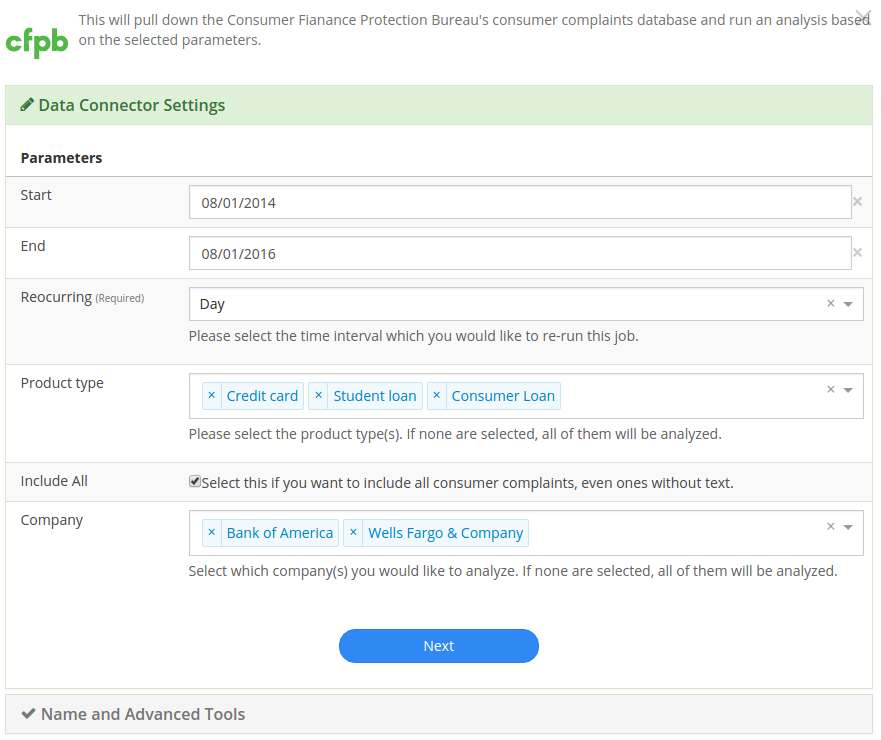
Task: Remove the Wells Fargo & Company tag
Action: (x=353, y=532)
